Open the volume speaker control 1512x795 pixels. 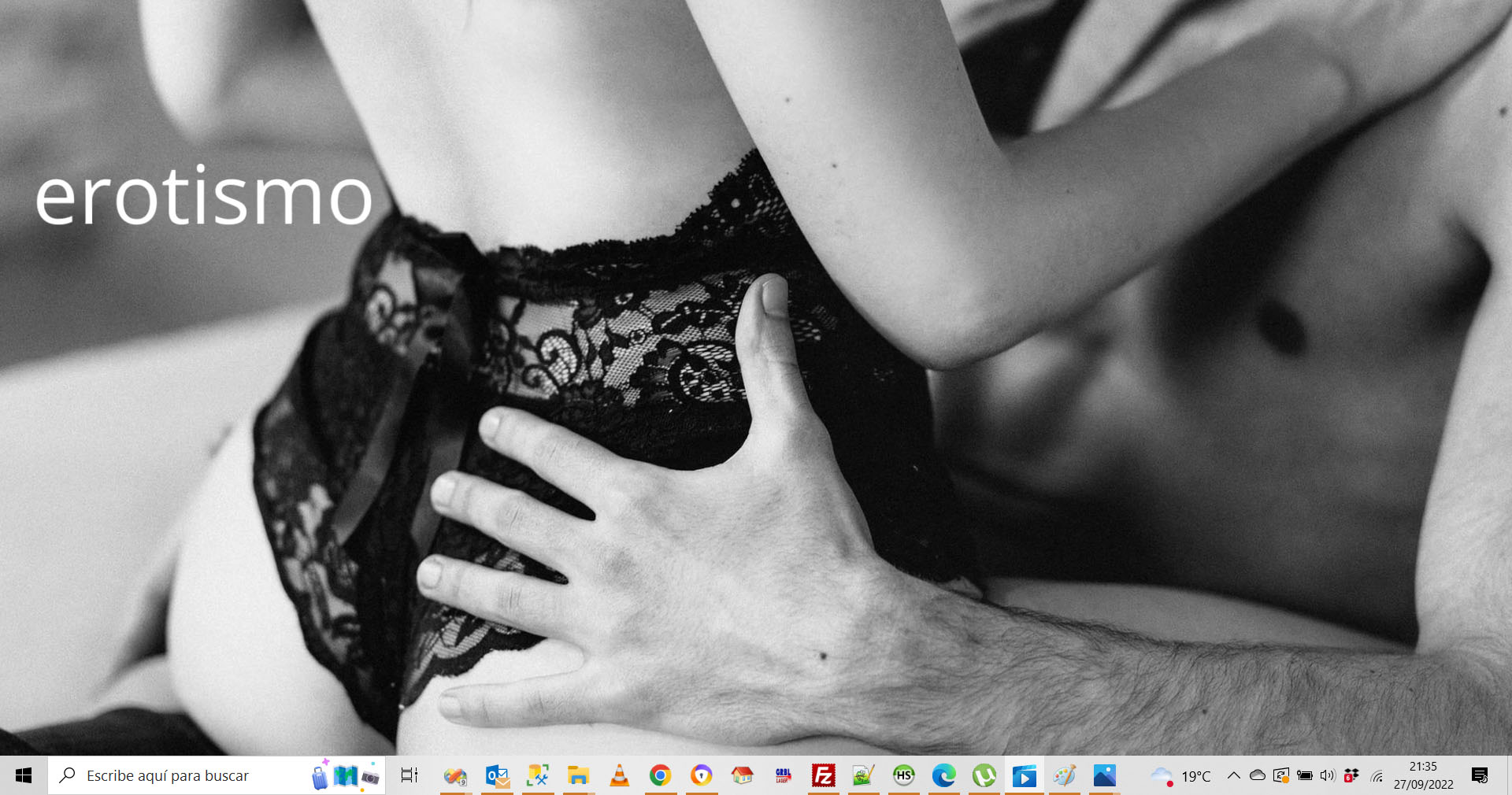(1328, 775)
